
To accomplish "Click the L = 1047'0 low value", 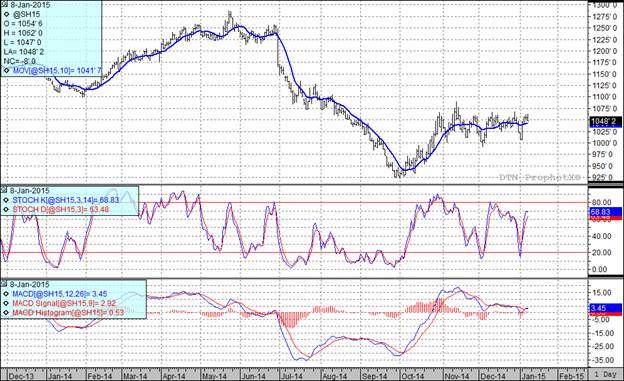I will pyautogui.click(x=22, y=43).
